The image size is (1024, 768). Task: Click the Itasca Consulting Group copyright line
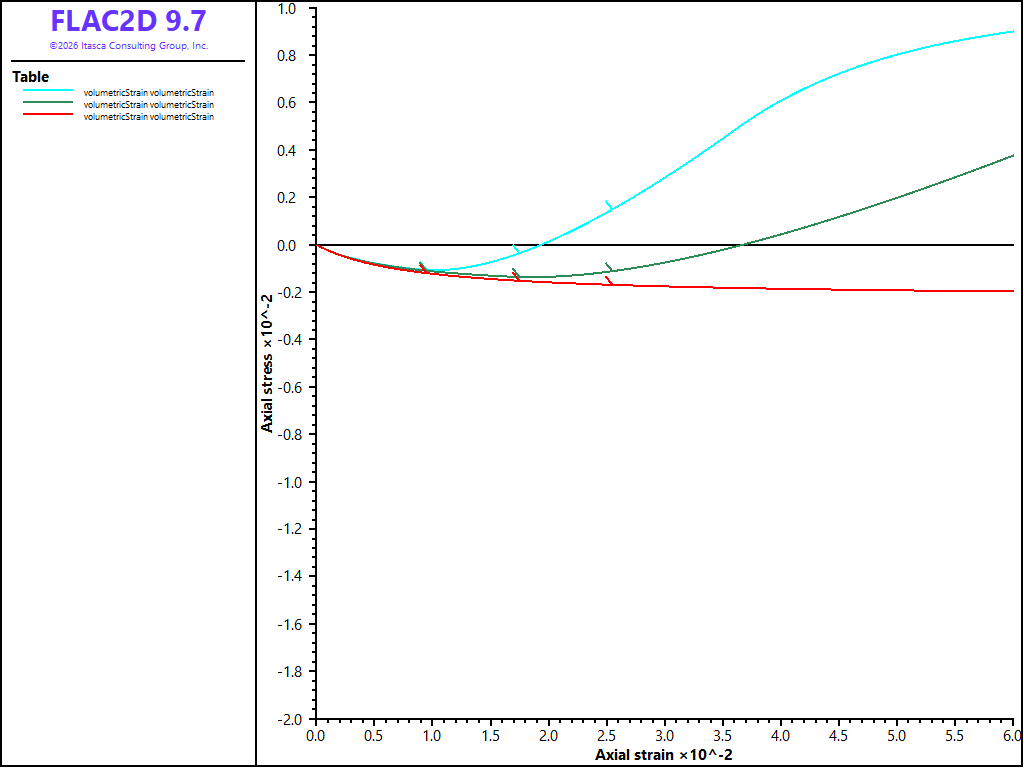coord(129,46)
